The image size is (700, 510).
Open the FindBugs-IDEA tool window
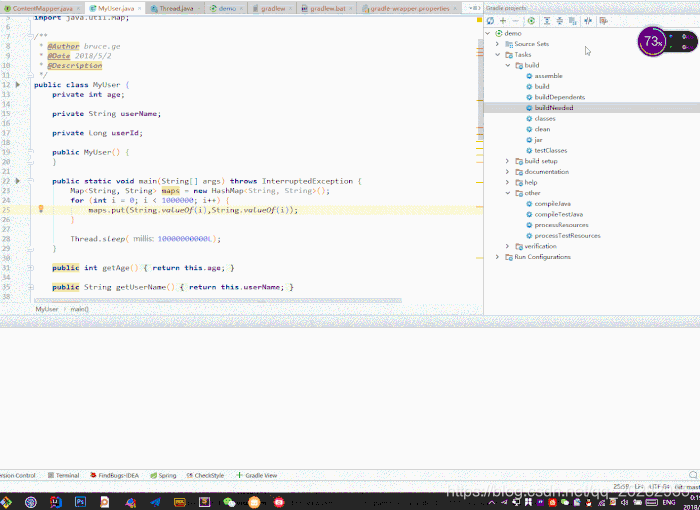[x=114, y=475]
